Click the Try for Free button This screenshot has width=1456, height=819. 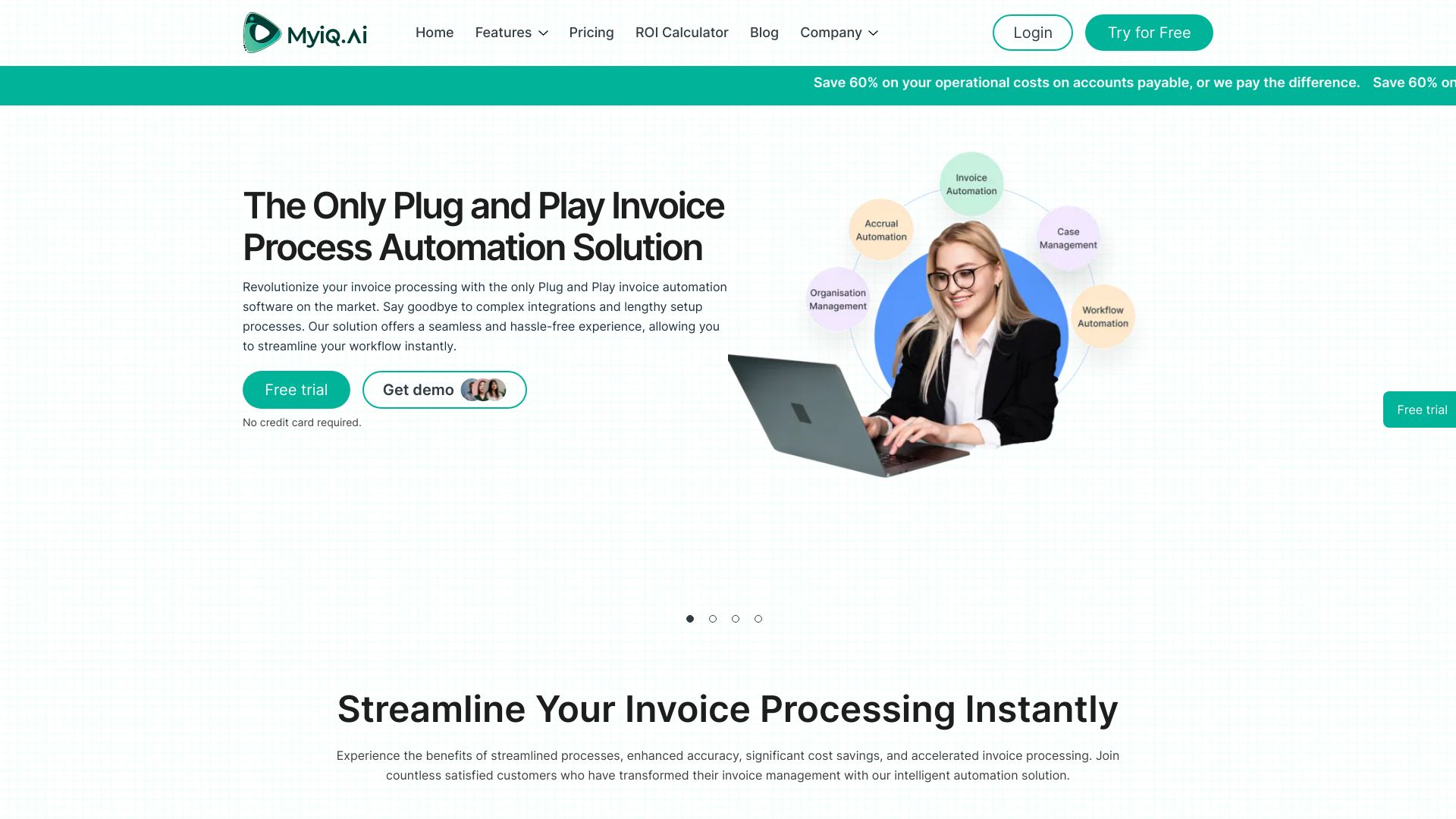[1149, 32]
